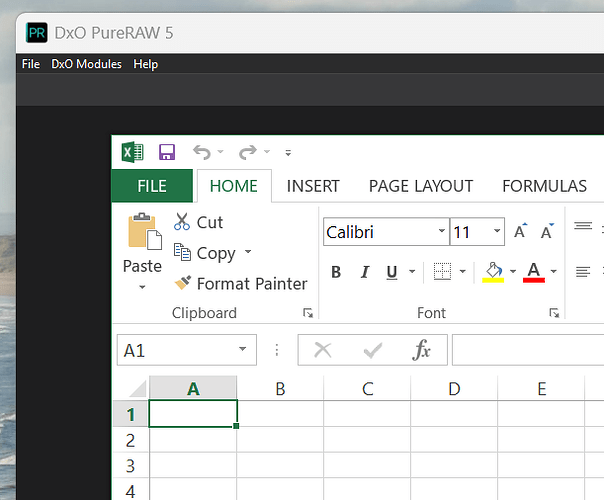Select column D header
The width and height of the screenshot is (604, 500).
coord(454,389)
